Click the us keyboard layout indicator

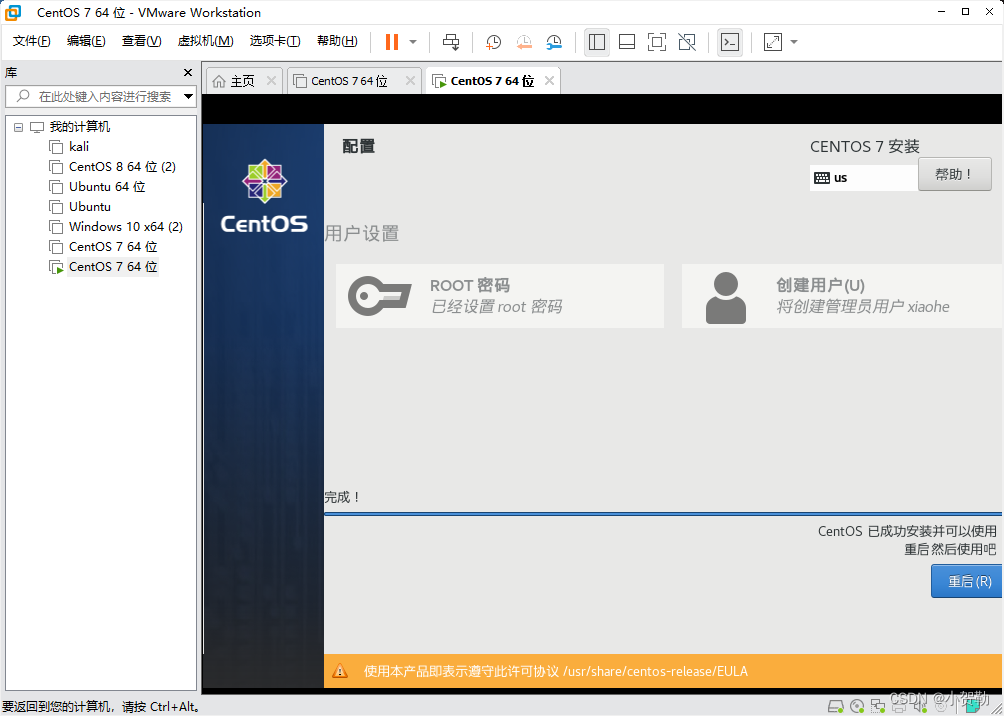[863, 177]
